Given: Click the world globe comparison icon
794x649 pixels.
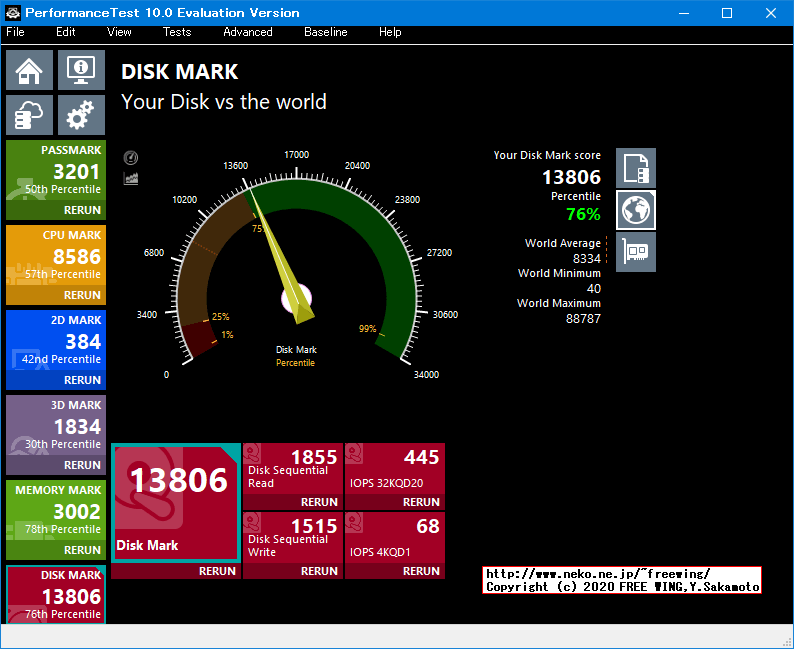Looking at the screenshot, I should pos(636,210).
